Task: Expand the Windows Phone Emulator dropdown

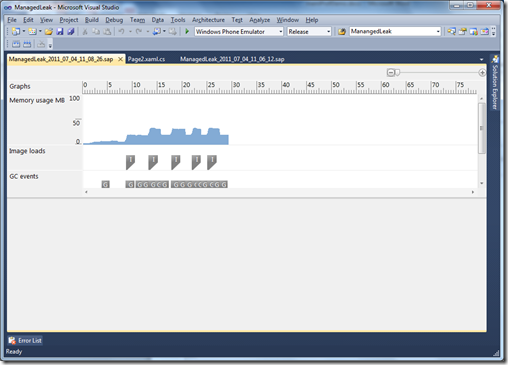Action: (x=281, y=32)
